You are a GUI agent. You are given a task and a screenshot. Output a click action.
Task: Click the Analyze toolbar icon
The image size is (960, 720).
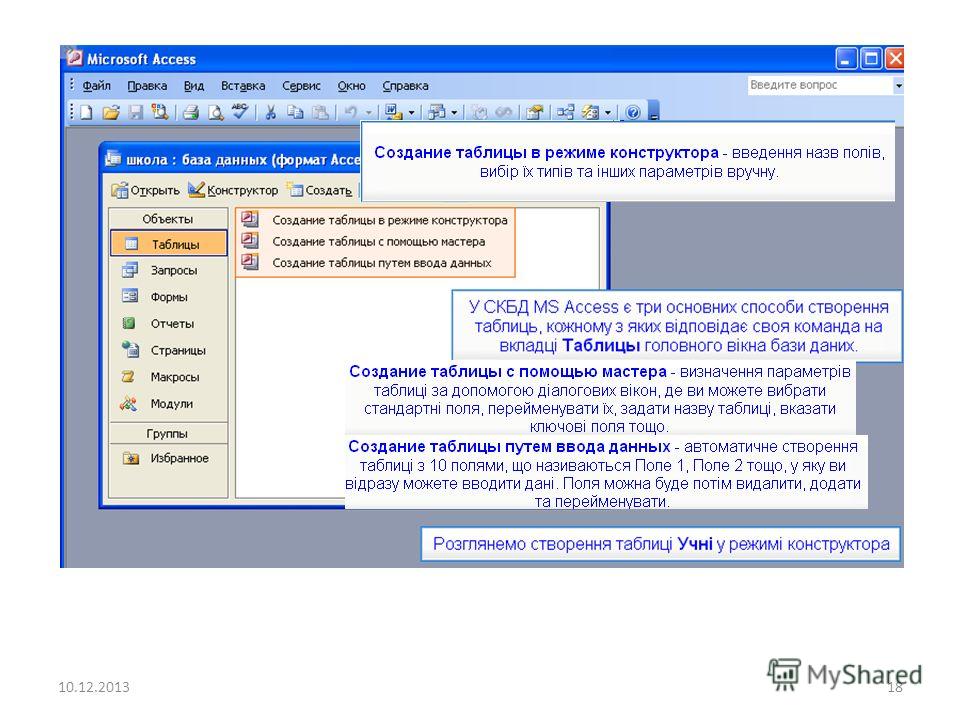pos(437,112)
